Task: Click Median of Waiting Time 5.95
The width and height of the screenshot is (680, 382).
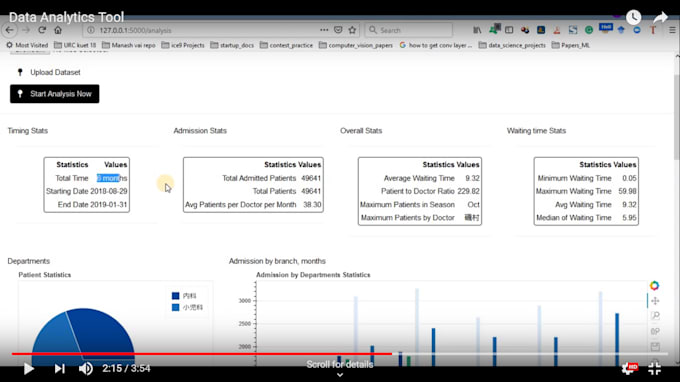Action: pos(629,217)
